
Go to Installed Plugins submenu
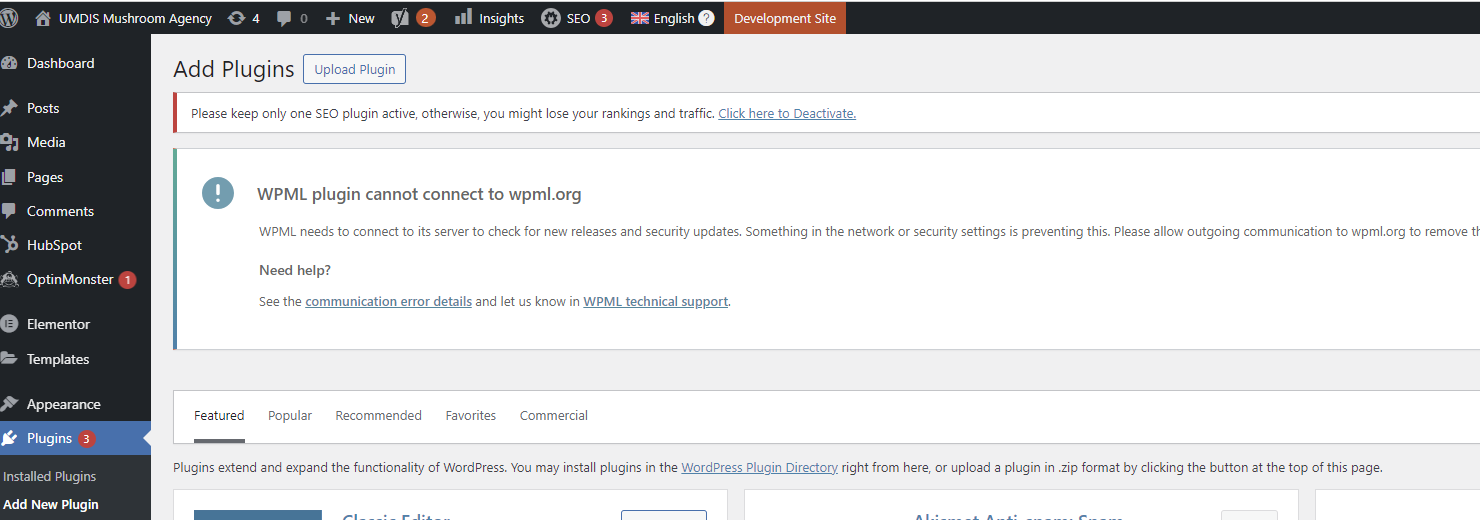[50, 477]
